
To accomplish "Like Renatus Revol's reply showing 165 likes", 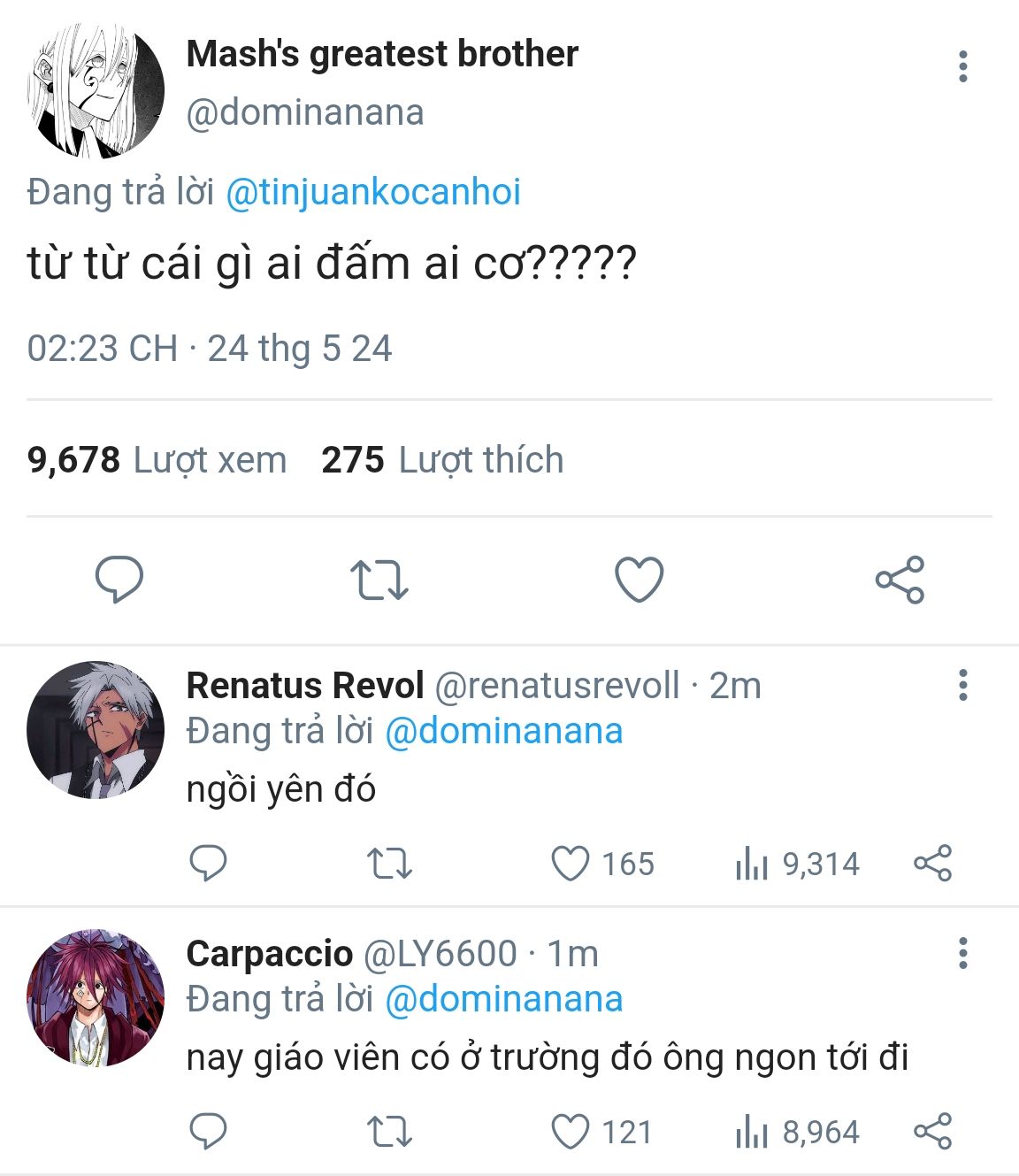I will (x=602, y=864).
